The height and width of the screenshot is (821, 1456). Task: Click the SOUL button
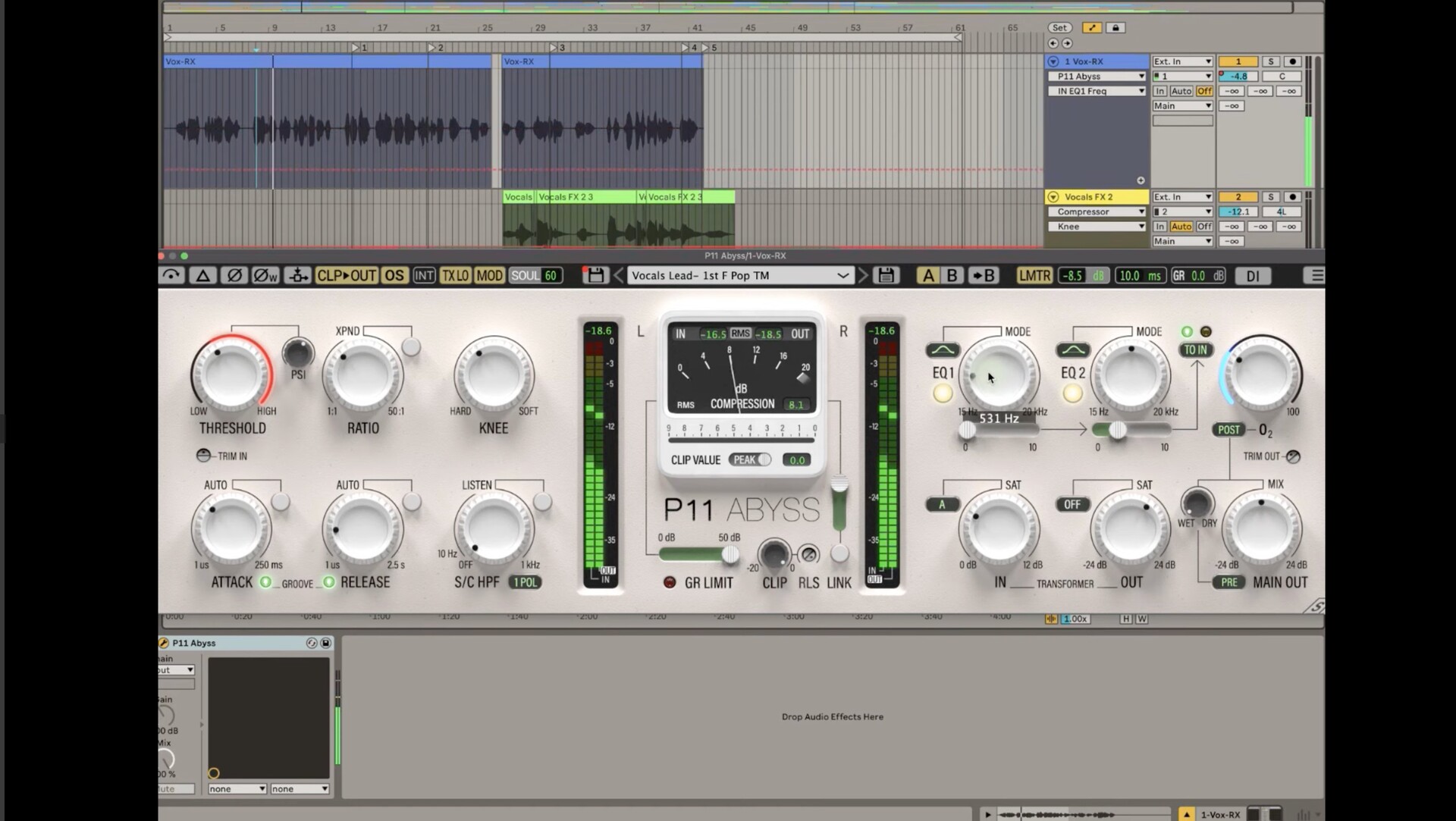pos(526,275)
